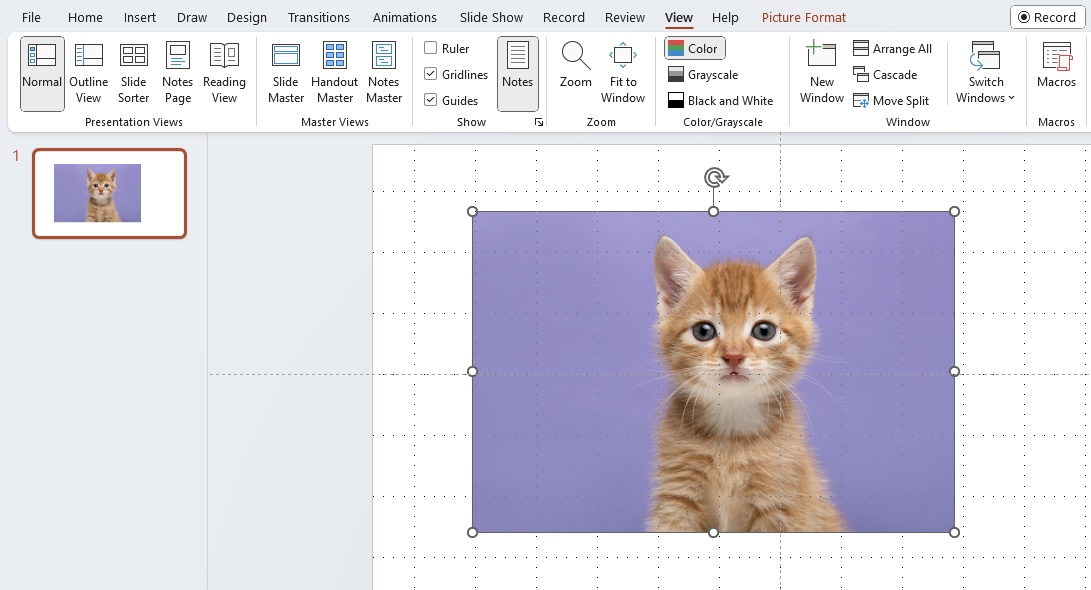Switch to the Record tab

[x=564, y=17]
